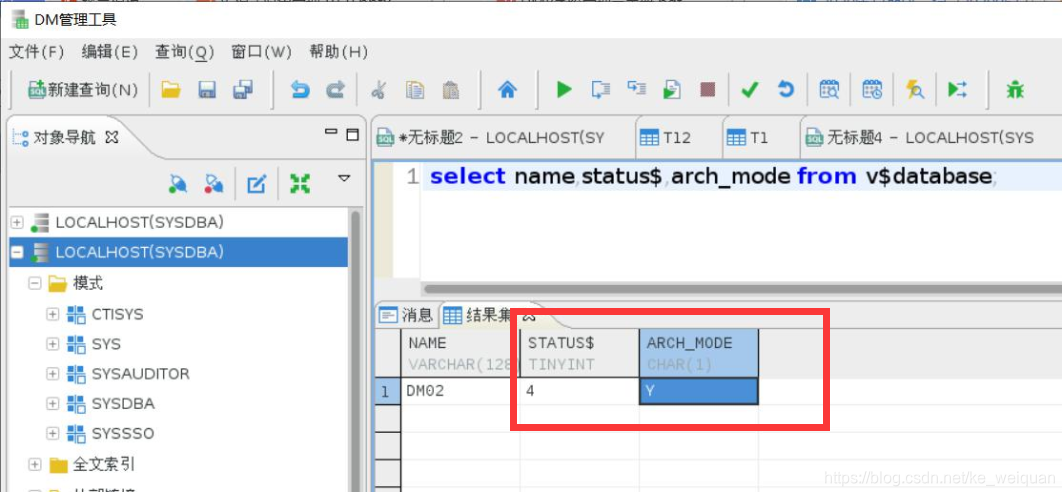Click the red Stop execution icon
The width and height of the screenshot is (1064, 496).
(x=708, y=90)
